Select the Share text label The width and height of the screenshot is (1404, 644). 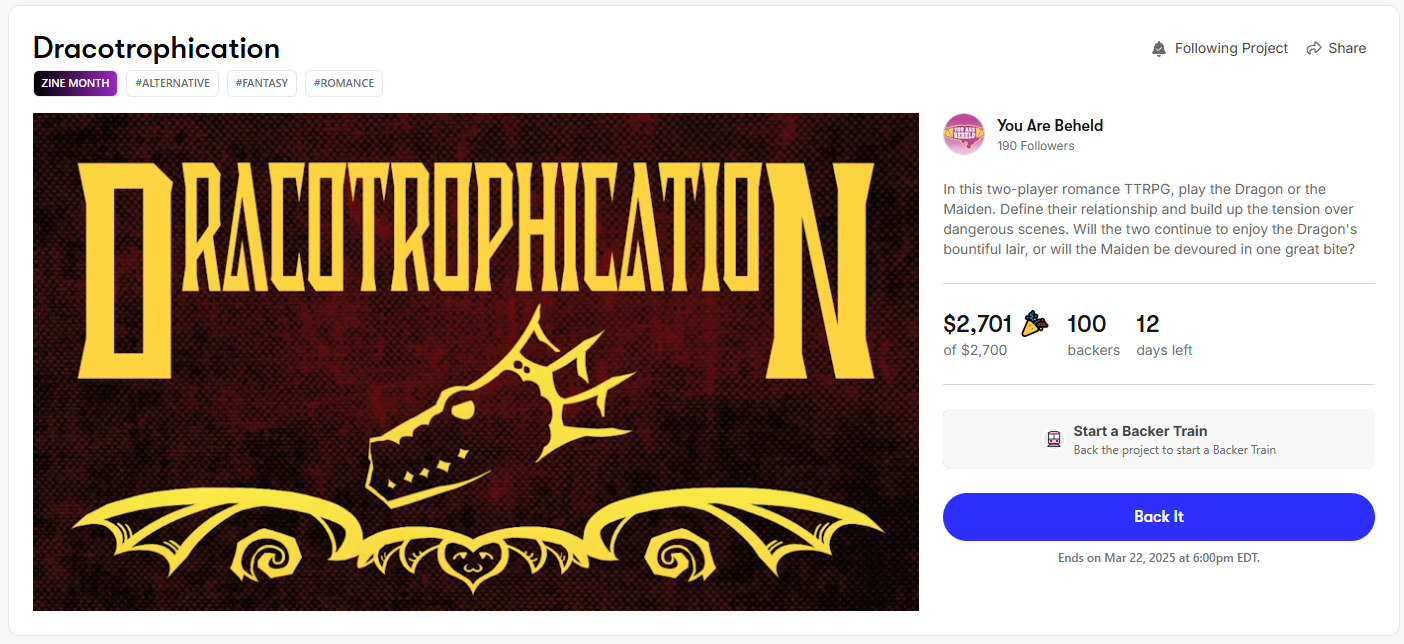pyautogui.click(x=1347, y=49)
